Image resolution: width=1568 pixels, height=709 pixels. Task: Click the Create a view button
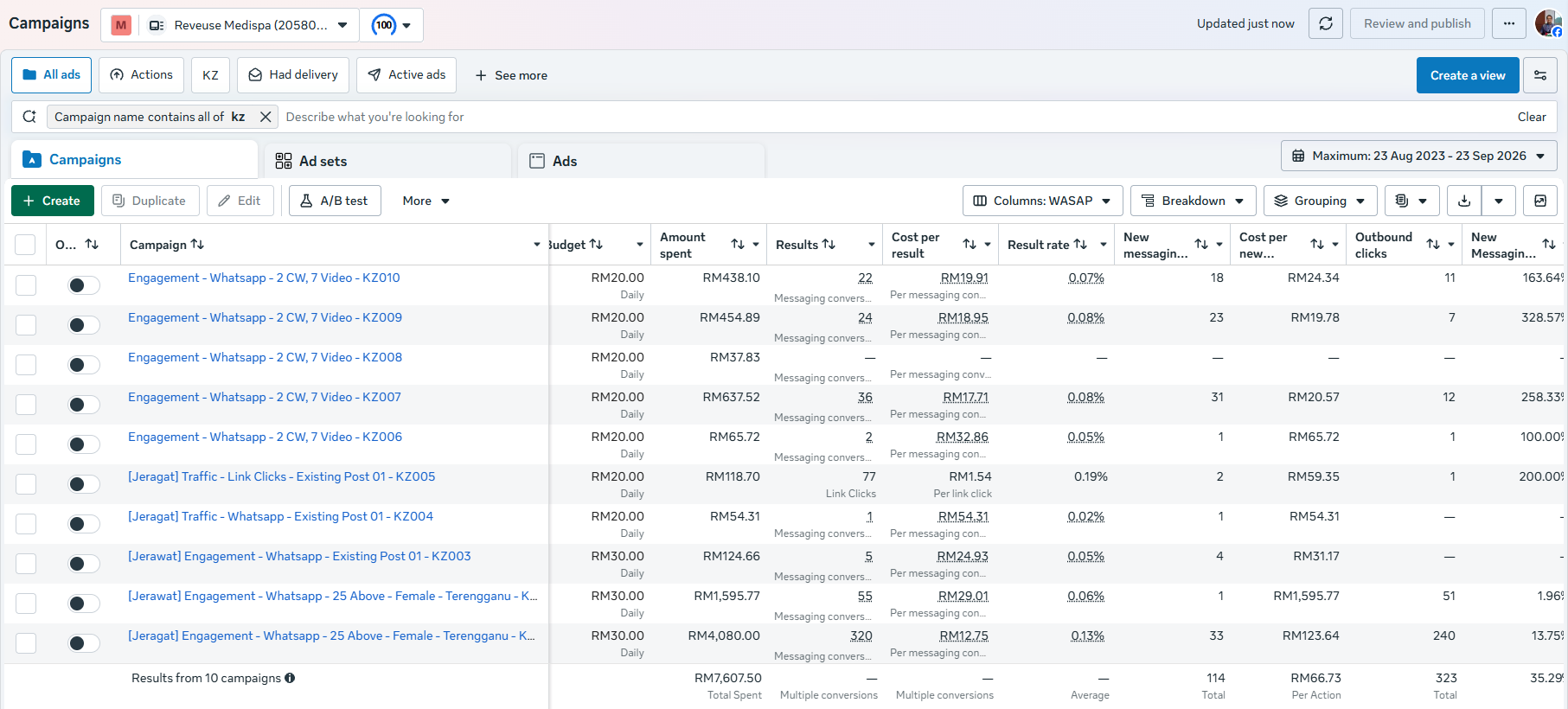pos(1468,75)
